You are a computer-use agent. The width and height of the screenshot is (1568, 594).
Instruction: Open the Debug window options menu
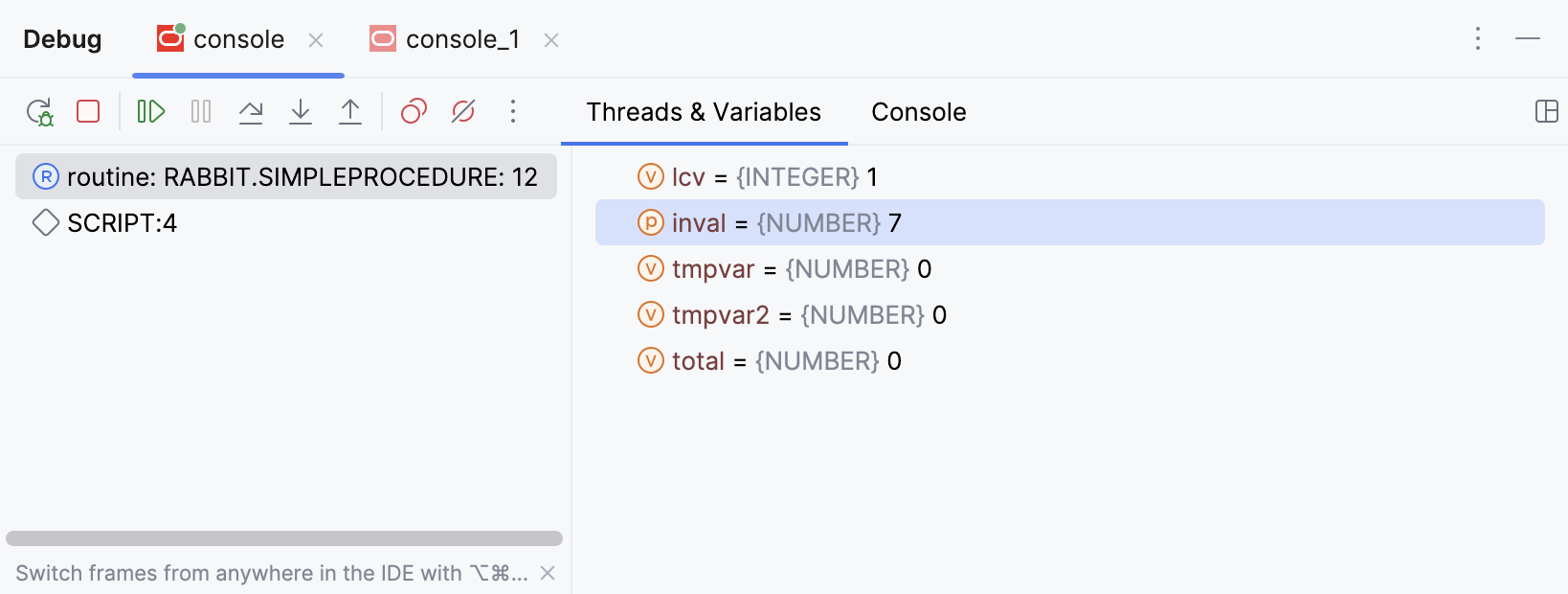point(1477,39)
